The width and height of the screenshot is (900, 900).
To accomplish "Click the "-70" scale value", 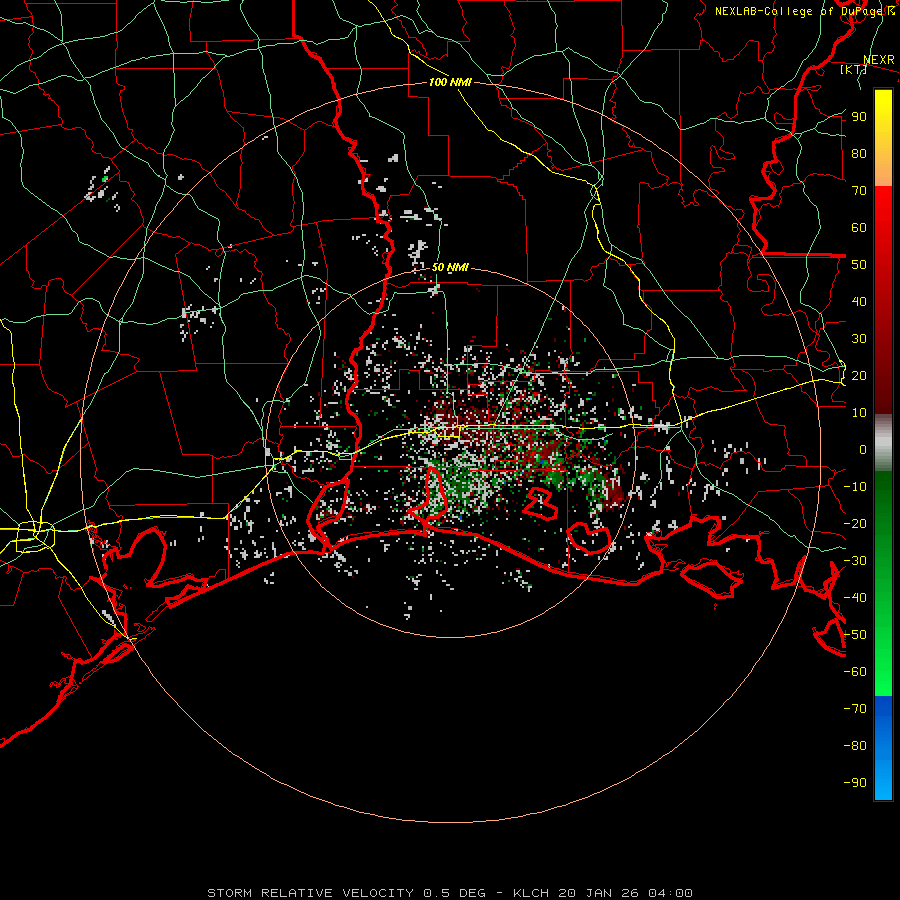I will pos(855,709).
